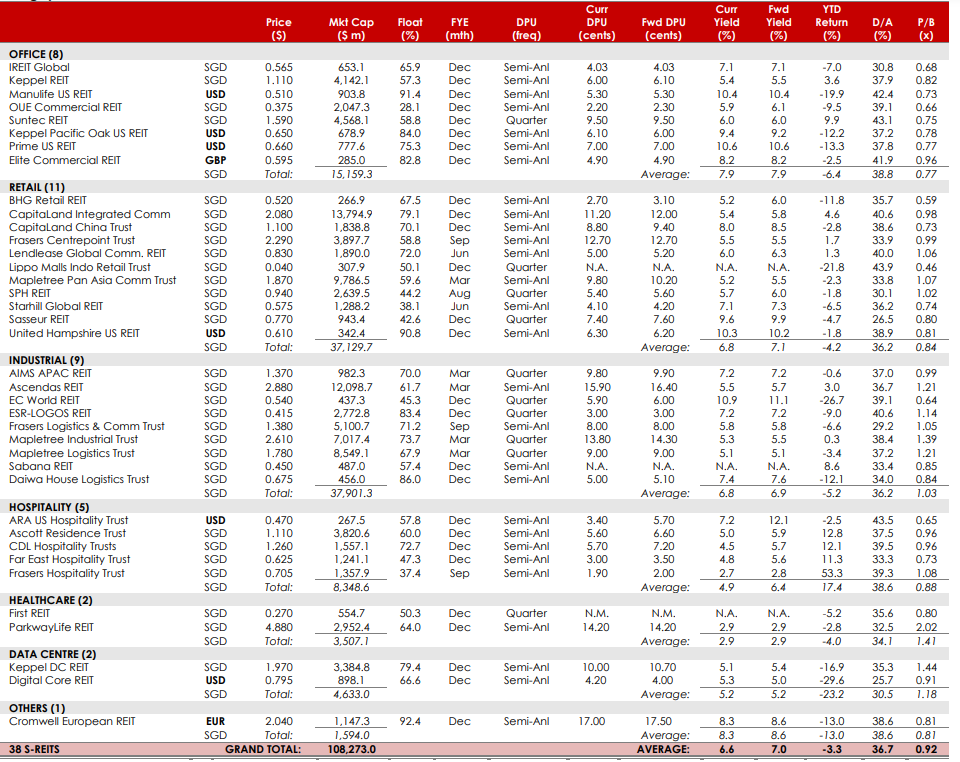Select the 'Float (%)' column header
The image size is (960, 762).
click(x=410, y=29)
